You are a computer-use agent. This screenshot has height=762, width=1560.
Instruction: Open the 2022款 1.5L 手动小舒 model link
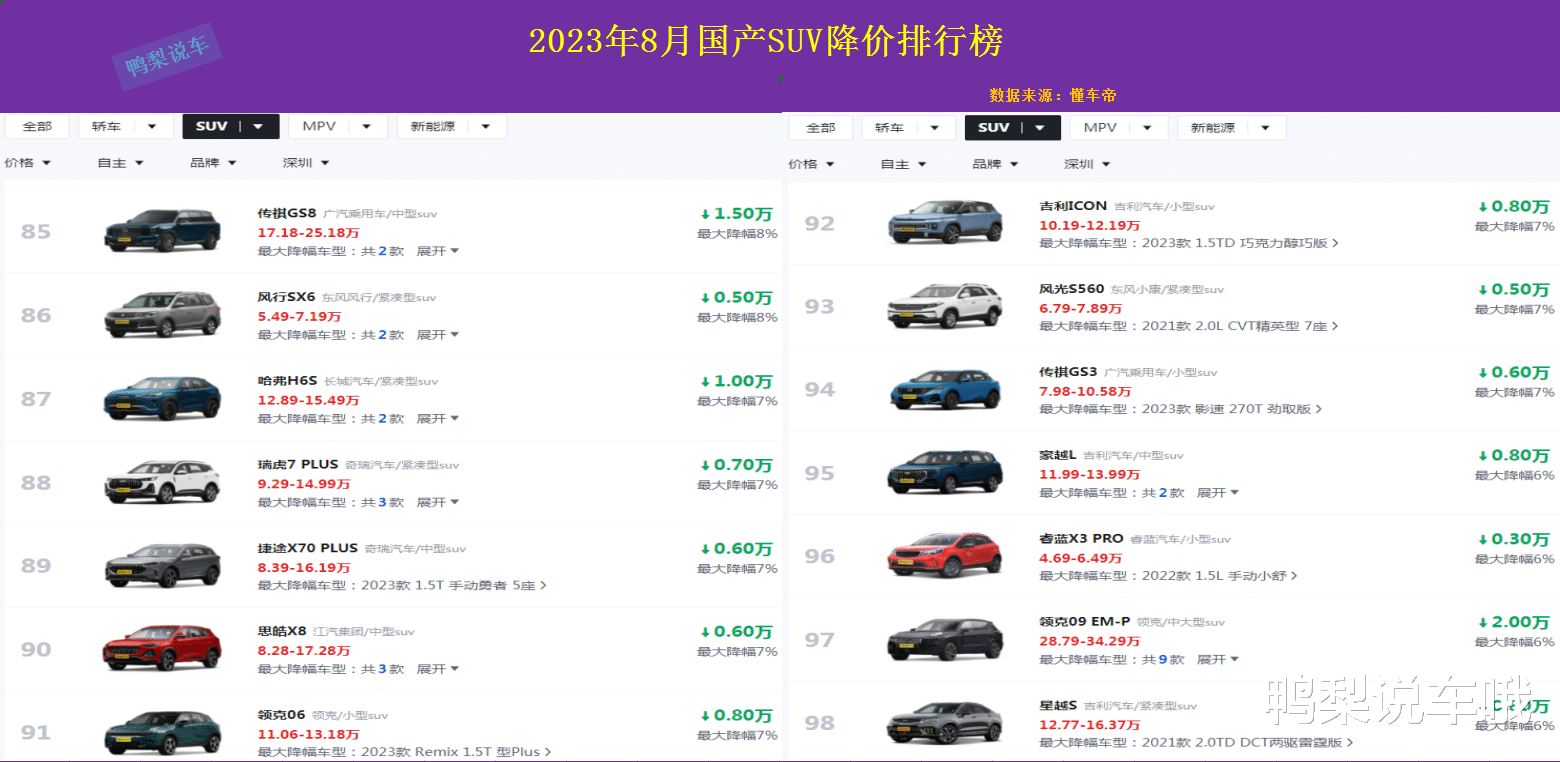(1220, 576)
